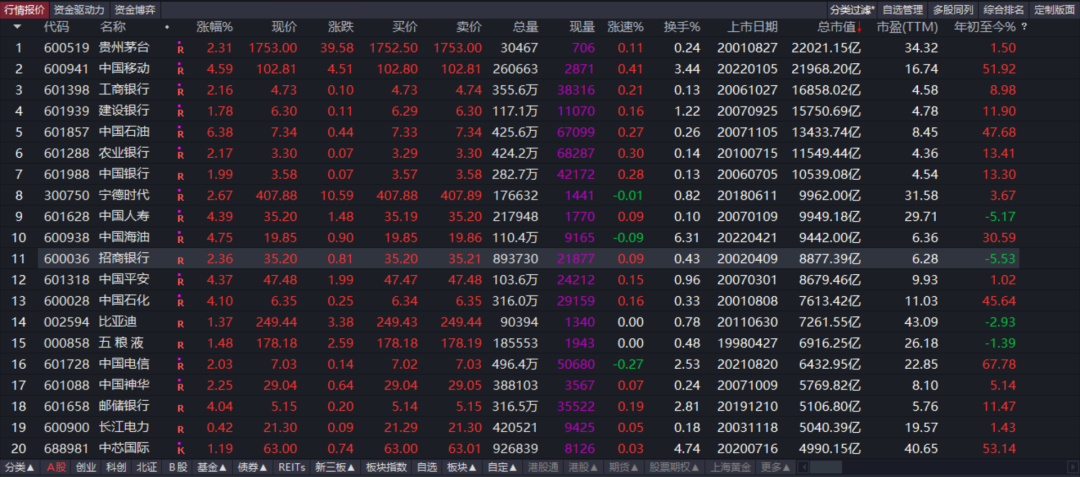The image size is (1080, 477).
Task: Click the R marker icon beside 贵州茅台
Action: pos(181,48)
